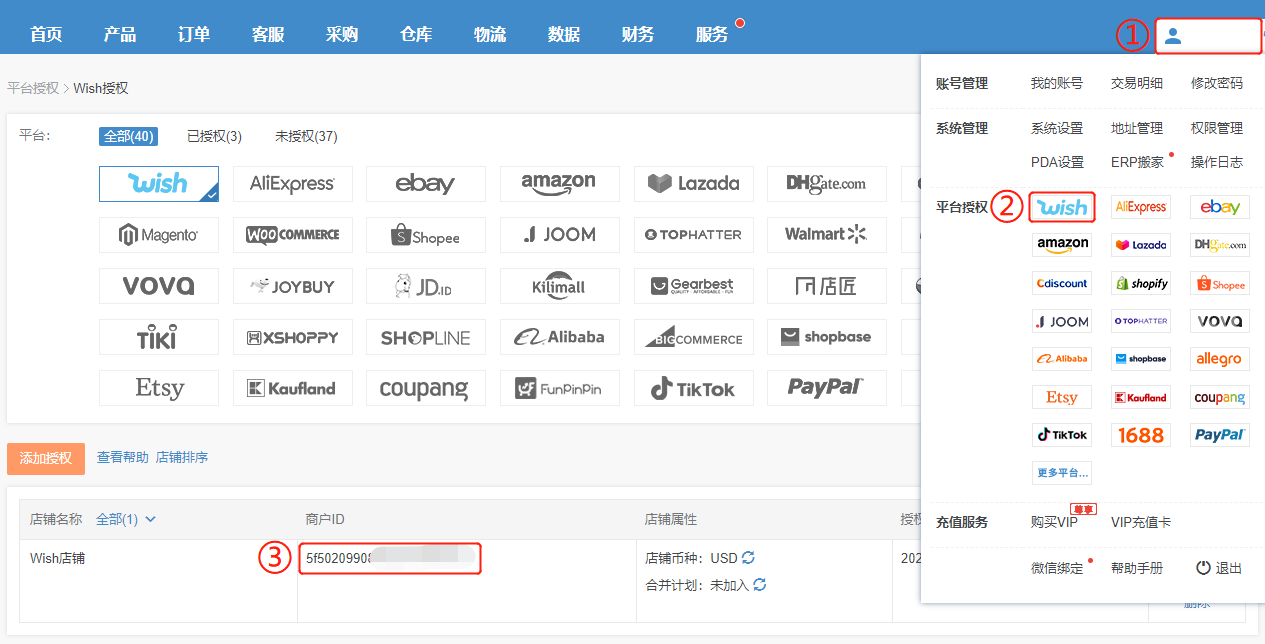Choose JOOM in the platform grid

[560, 235]
